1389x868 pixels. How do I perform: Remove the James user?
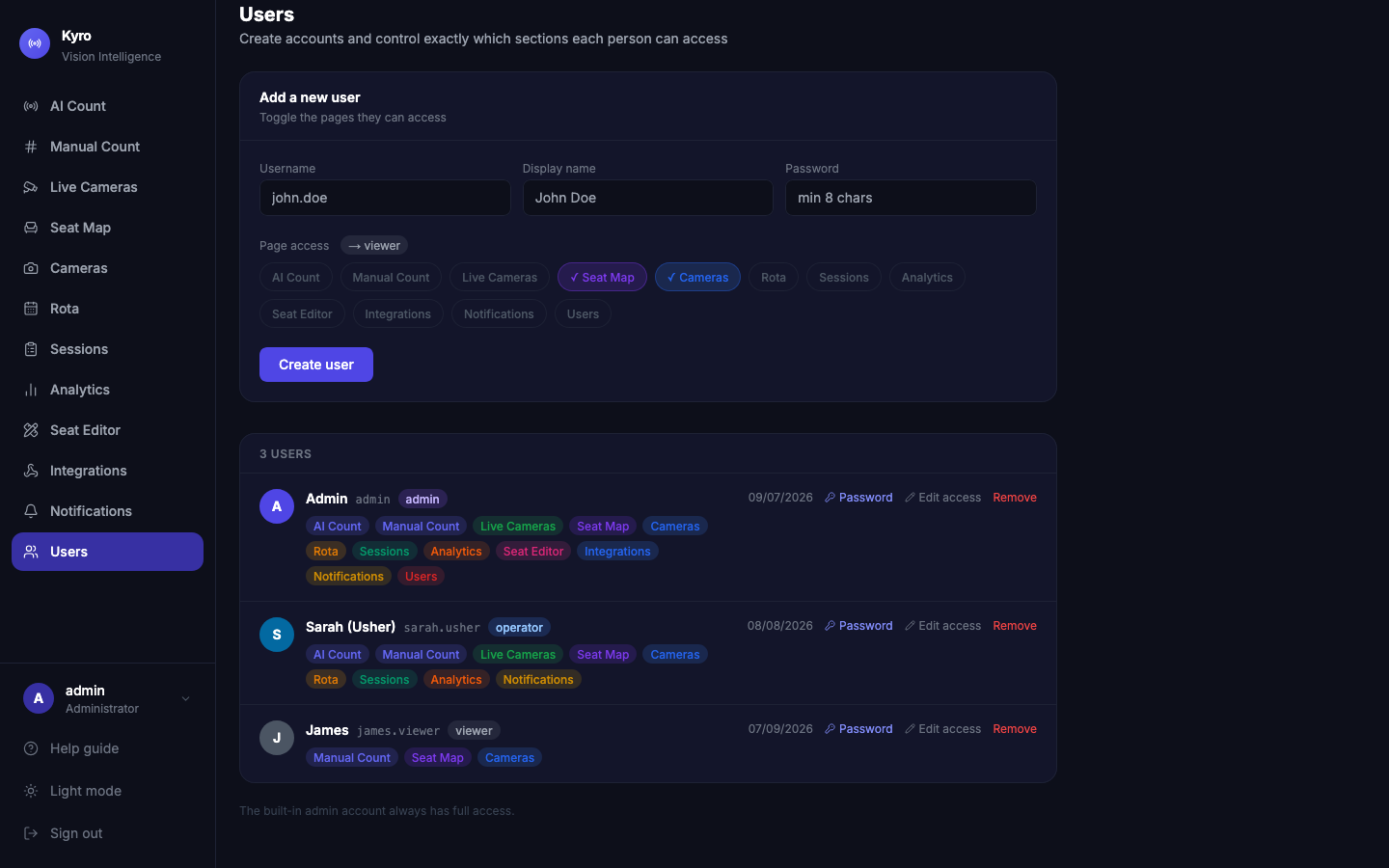coord(1015,729)
